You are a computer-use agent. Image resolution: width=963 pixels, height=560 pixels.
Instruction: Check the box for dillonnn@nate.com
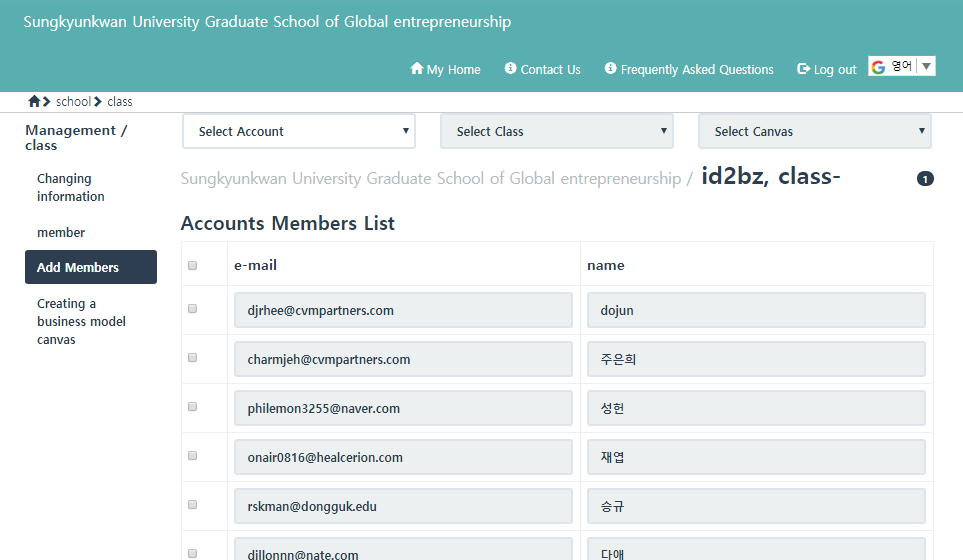192,553
